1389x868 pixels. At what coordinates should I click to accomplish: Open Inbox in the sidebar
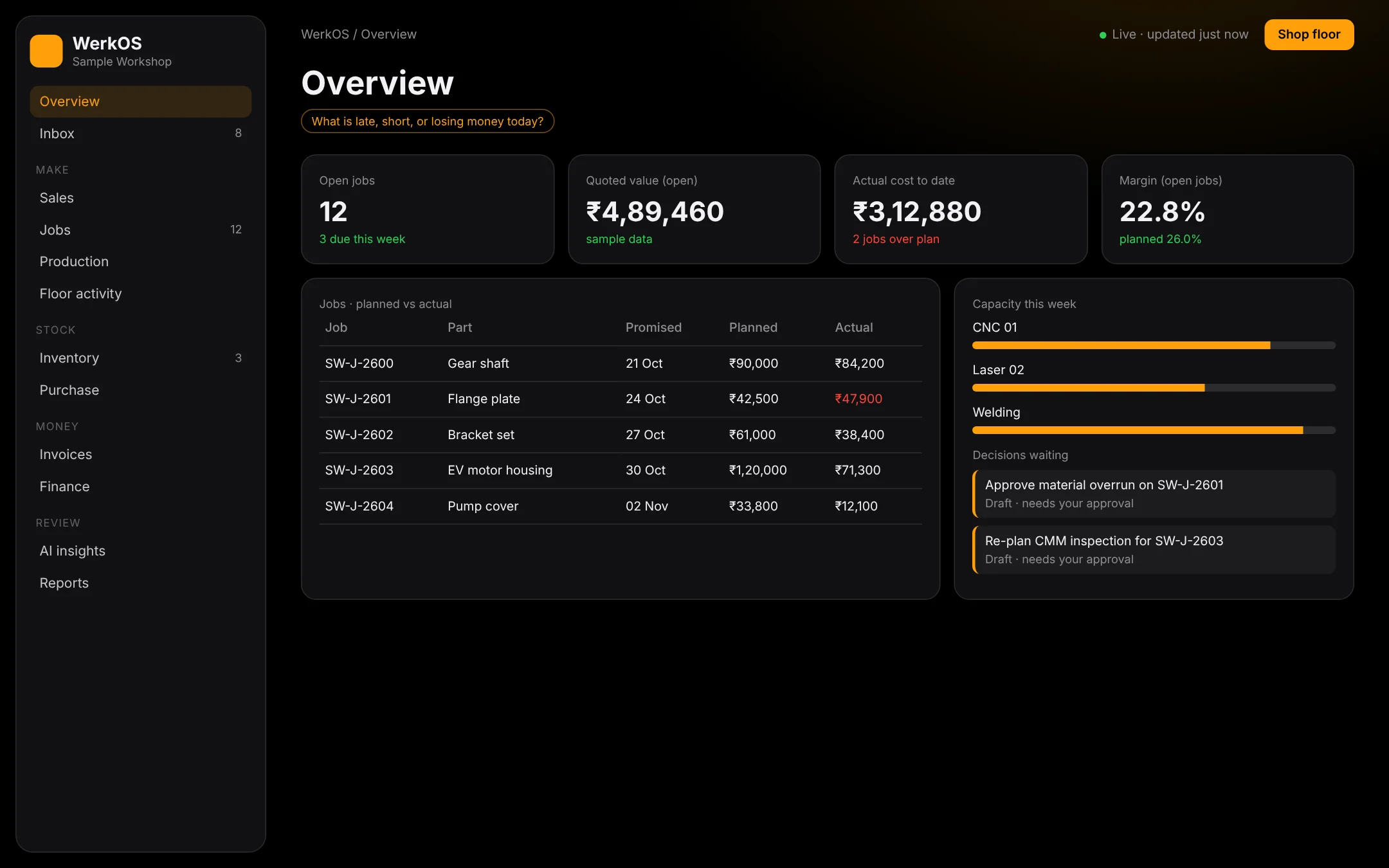[140, 134]
